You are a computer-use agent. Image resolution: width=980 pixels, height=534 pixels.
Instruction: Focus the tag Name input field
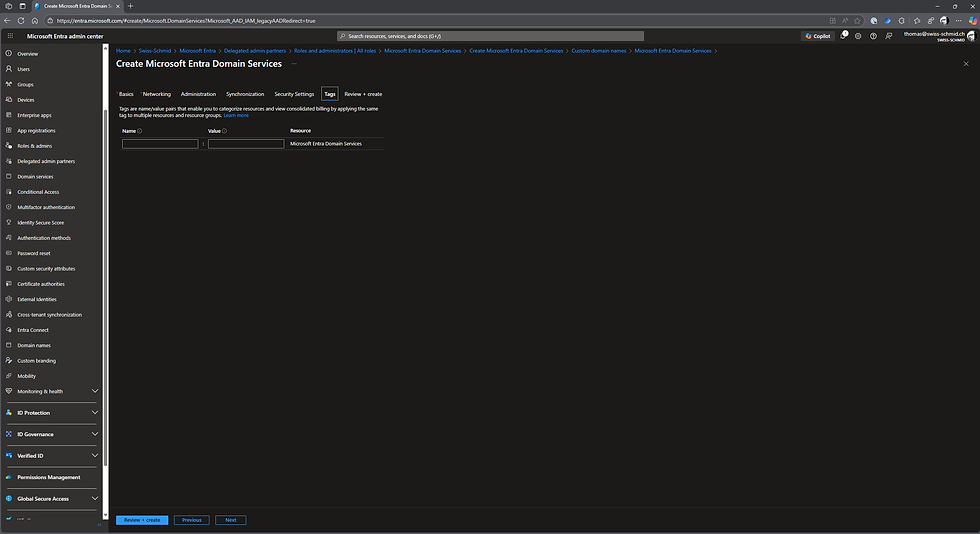(160, 144)
